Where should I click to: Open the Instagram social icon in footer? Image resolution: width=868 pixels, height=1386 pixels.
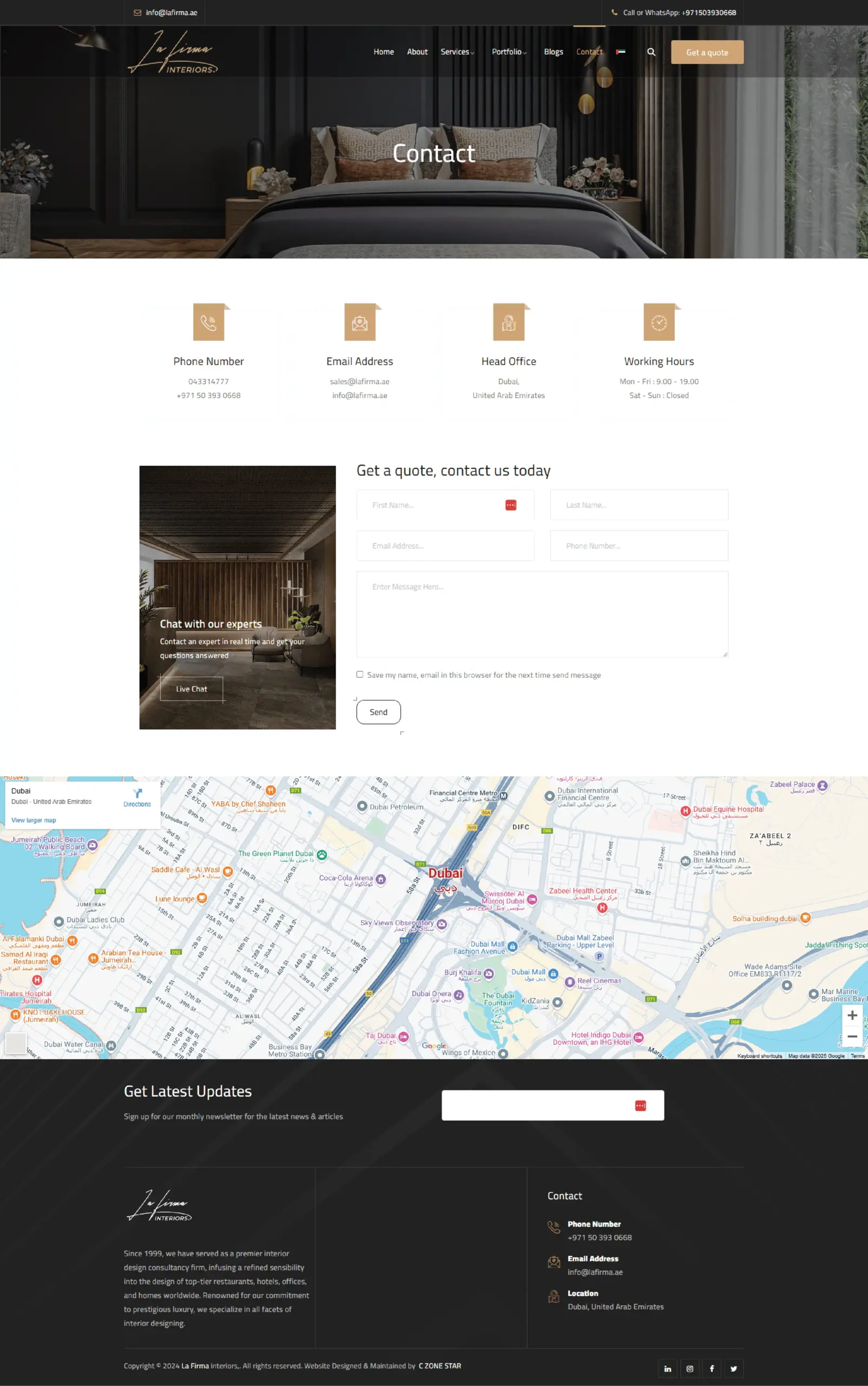click(x=689, y=1369)
